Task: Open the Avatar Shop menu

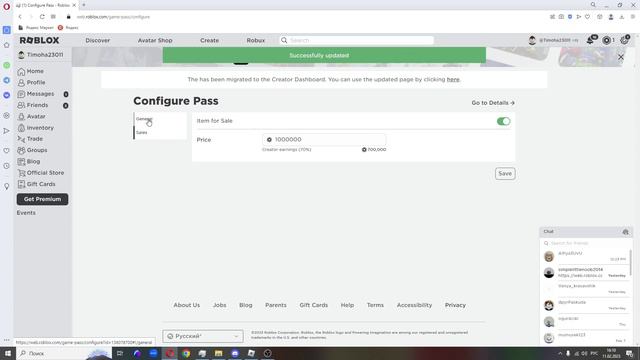Action: pos(155,40)
